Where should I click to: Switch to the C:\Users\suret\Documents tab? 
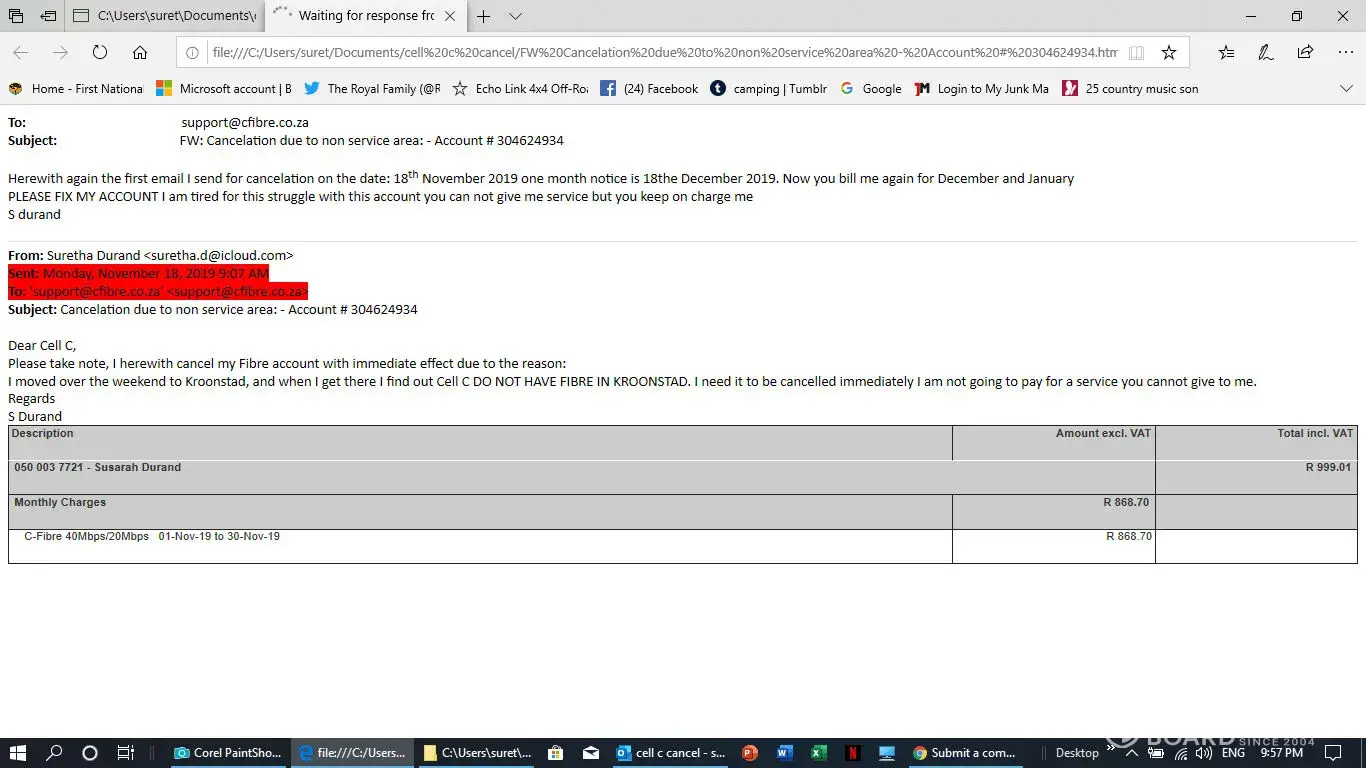point(166,16)
